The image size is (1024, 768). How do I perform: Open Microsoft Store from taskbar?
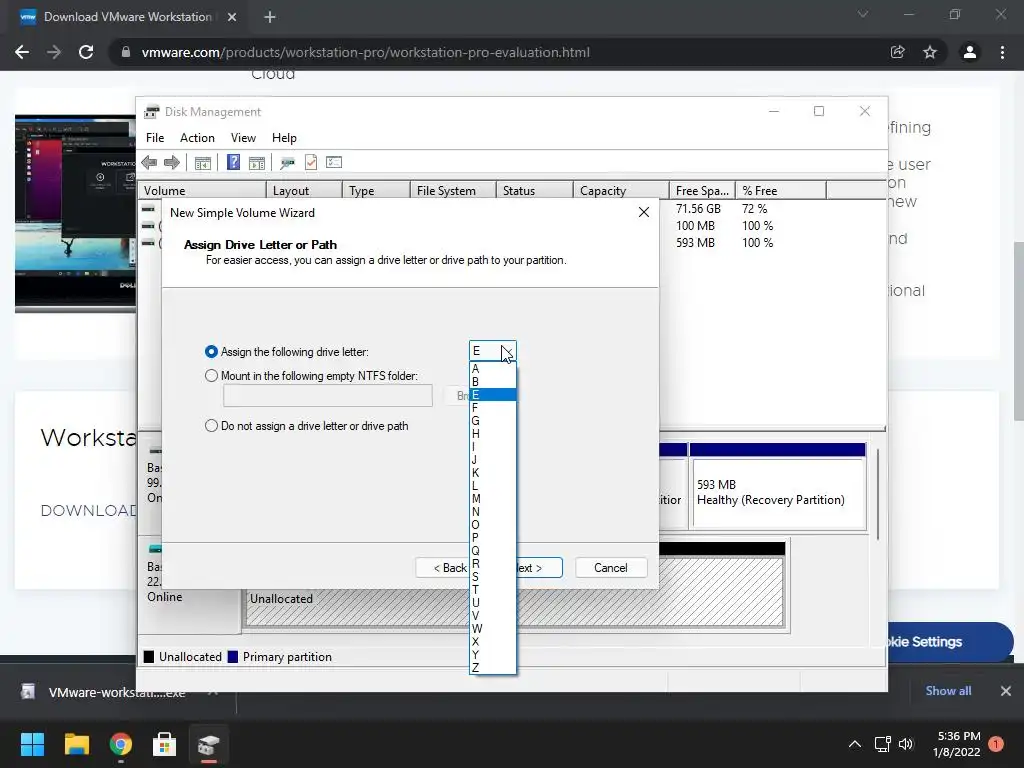pyautogui.click(x=164, y=744)
